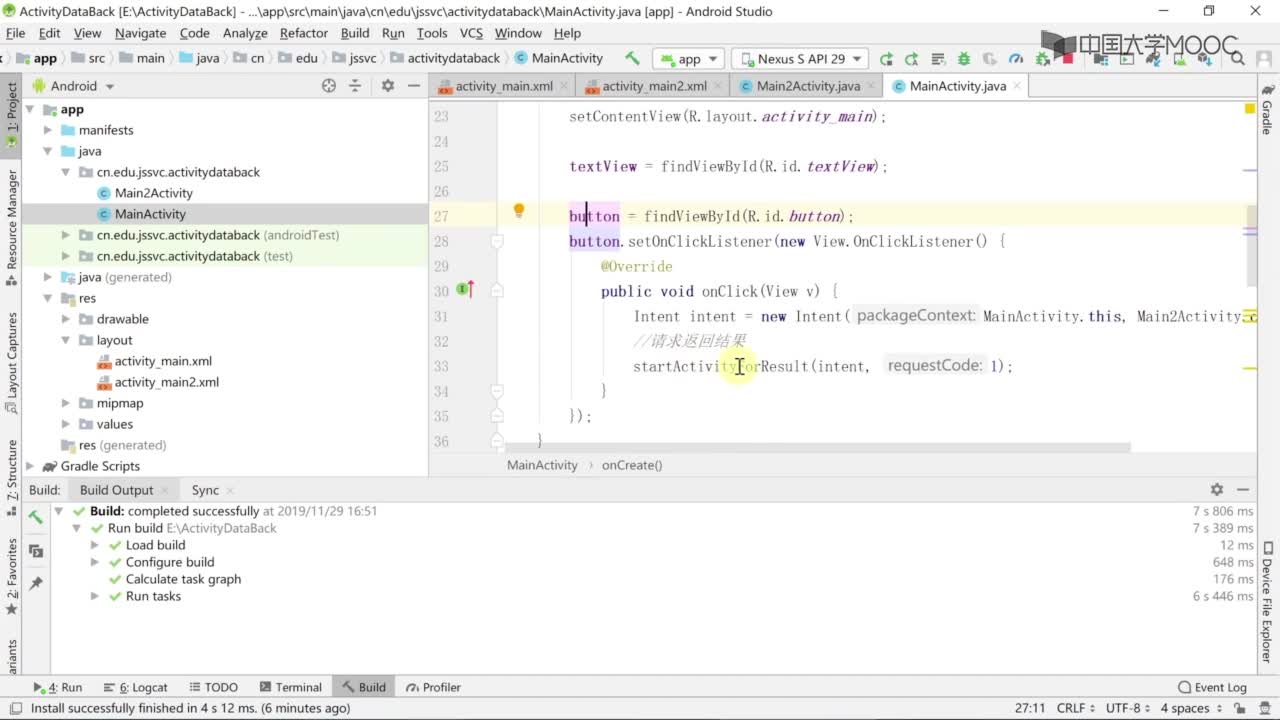Image resolution: width=1280 pixels, height=720 pixels.
Task: Click the light bulb intention icon on line 27
Action: point(519,211)
